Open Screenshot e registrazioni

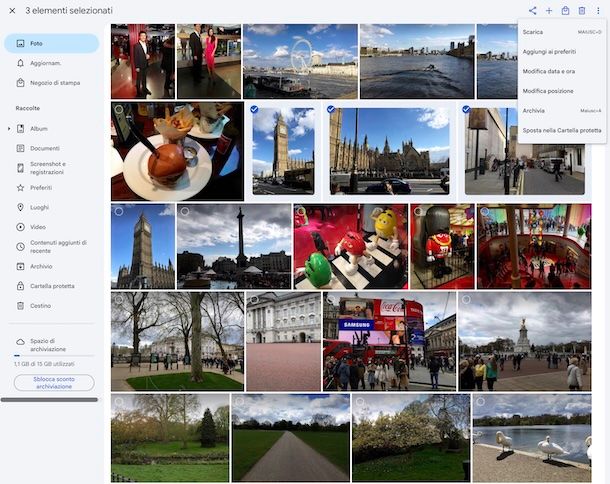[x=51, y=168]
